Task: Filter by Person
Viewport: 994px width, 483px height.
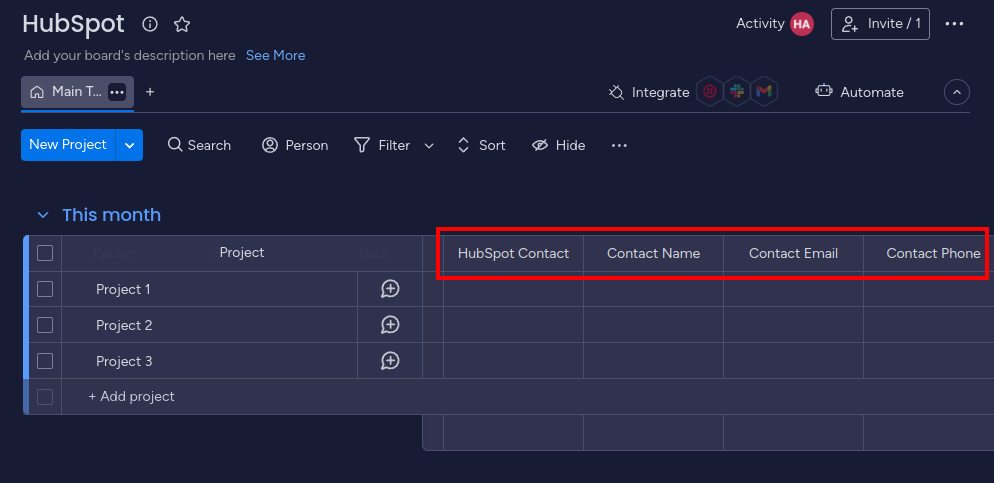Action: point(295,146)
